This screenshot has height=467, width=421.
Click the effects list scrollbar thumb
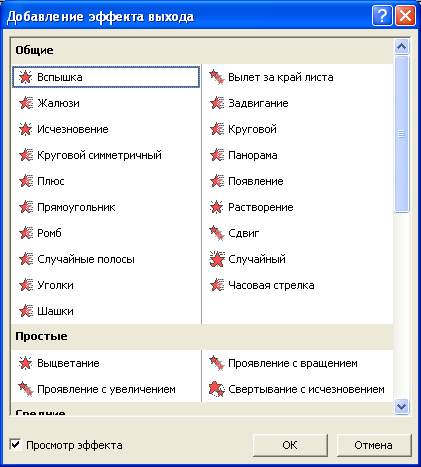click(401, 134)
